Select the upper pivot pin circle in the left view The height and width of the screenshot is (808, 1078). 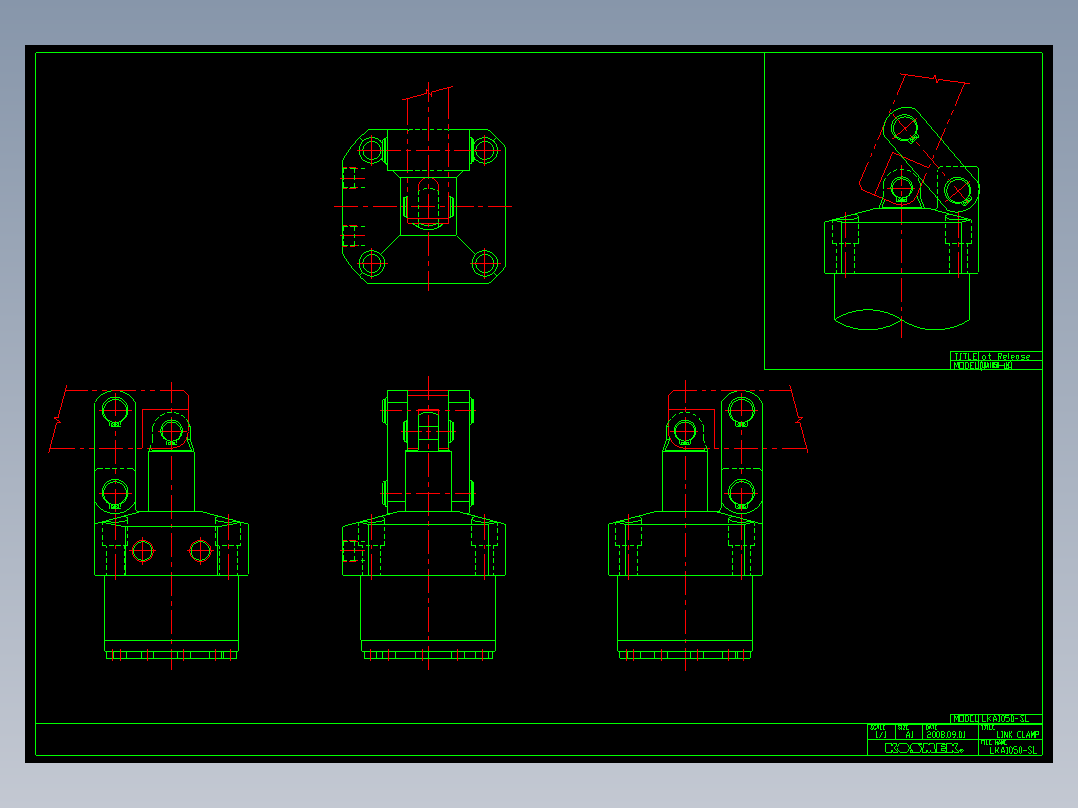coord(115,410)
